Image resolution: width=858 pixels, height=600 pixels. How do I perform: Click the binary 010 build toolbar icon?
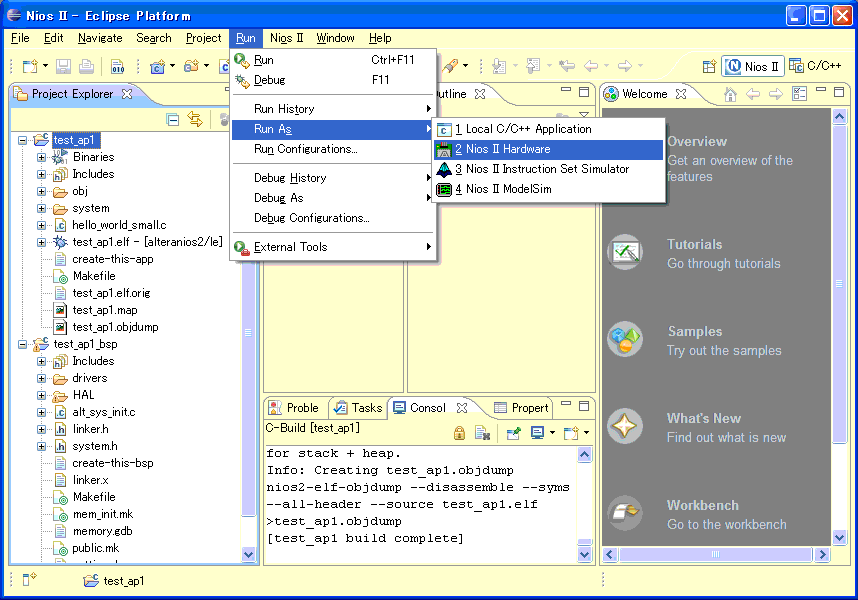pos(117,66)
